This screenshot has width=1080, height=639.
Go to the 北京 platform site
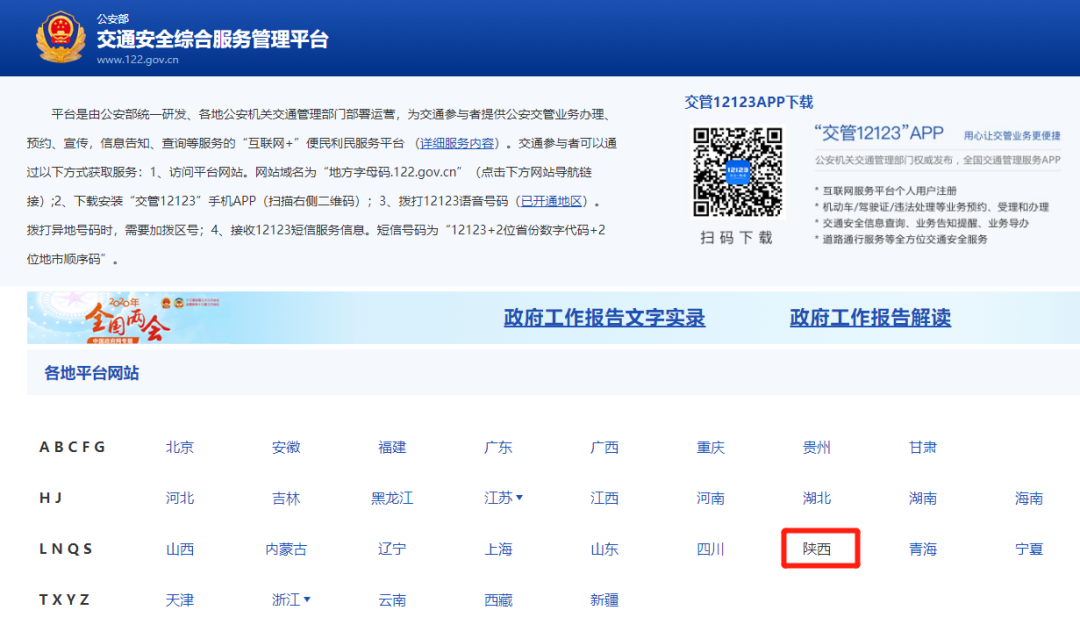pos(180,447)
